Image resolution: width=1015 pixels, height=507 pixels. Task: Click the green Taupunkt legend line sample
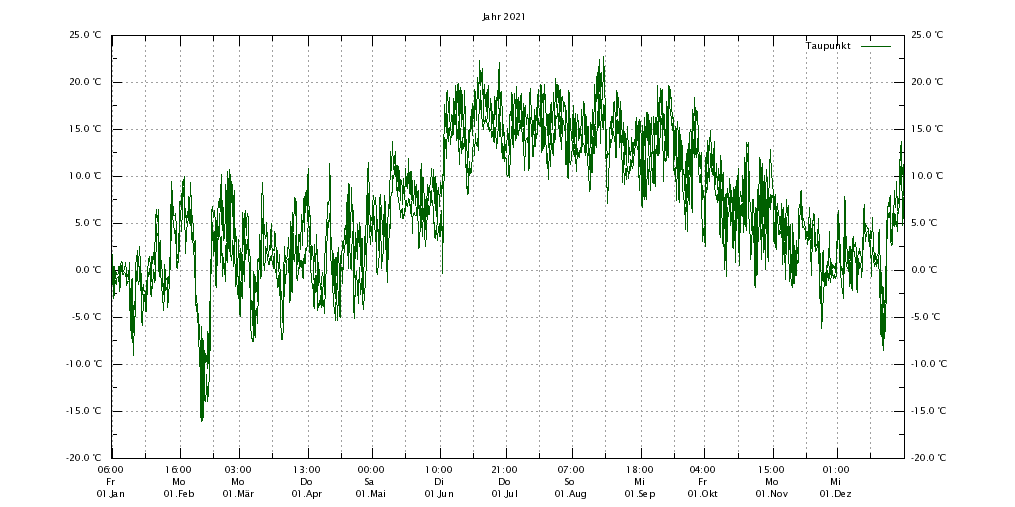click(x=875, y=46)
